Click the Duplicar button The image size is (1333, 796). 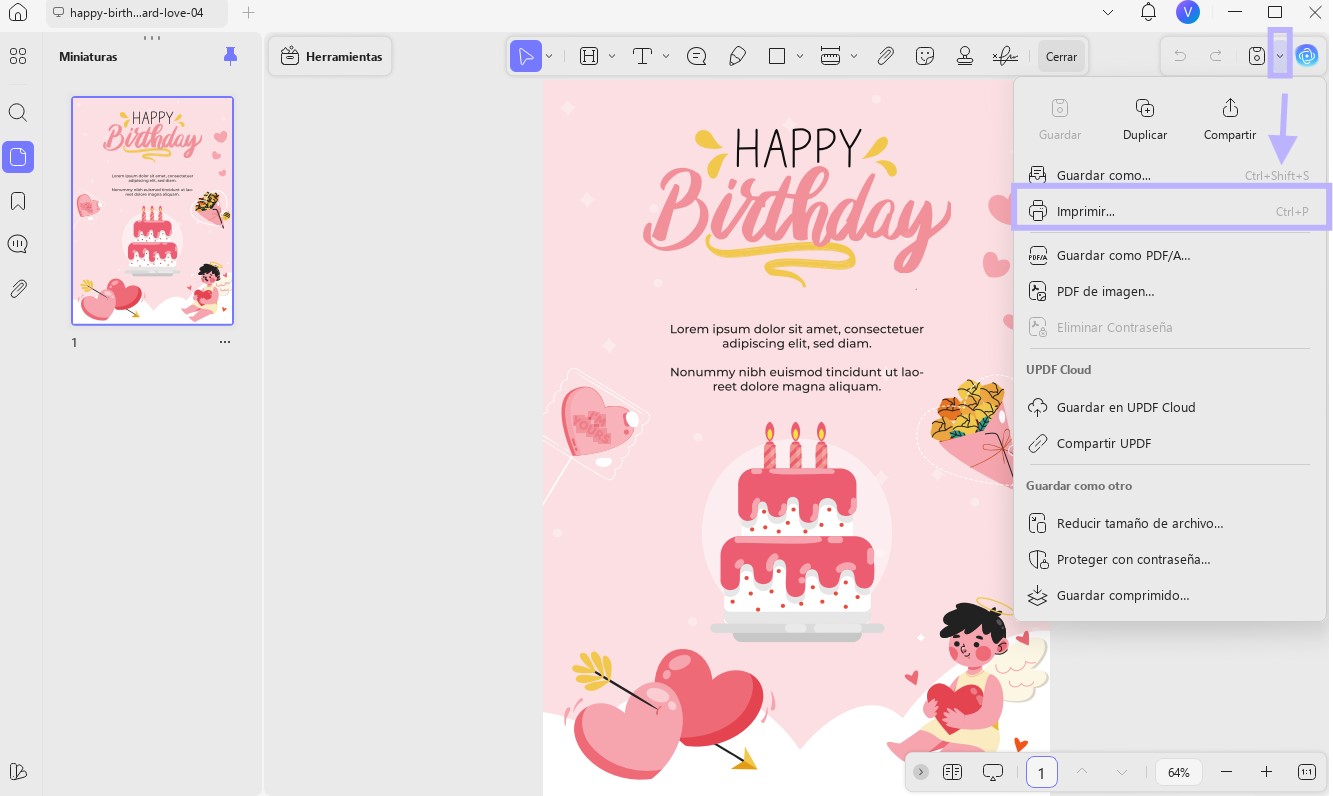tap(1145, 120)
